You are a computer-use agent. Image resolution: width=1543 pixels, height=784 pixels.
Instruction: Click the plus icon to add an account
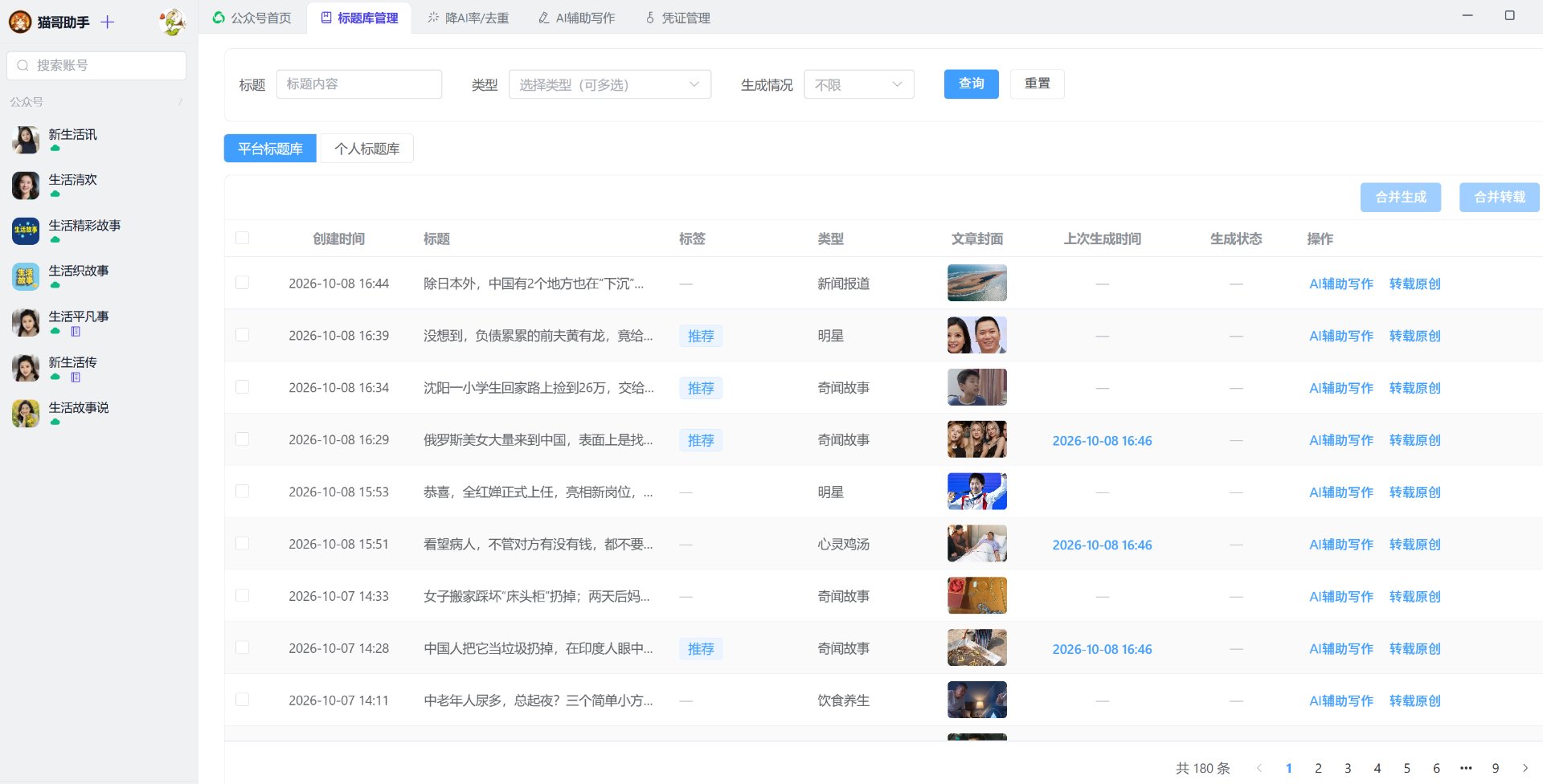[108, 22]
